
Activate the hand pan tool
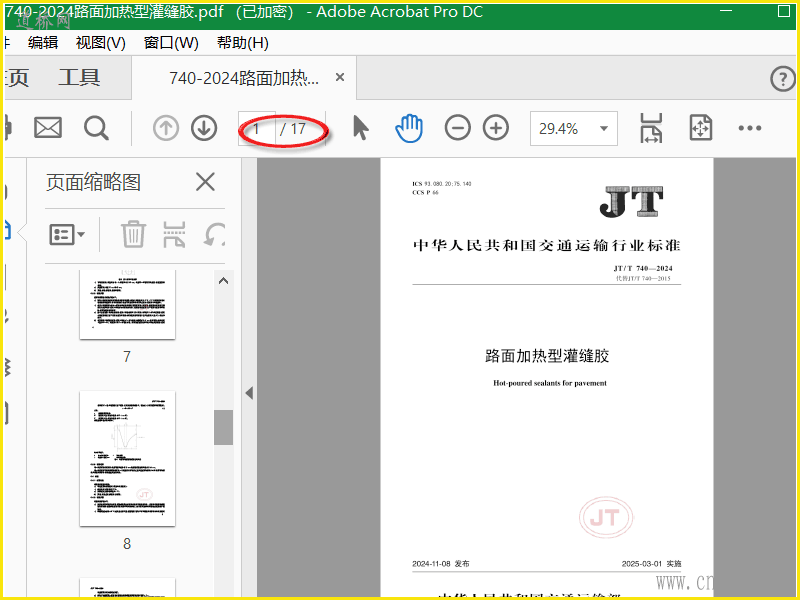[x=409, y=128]
